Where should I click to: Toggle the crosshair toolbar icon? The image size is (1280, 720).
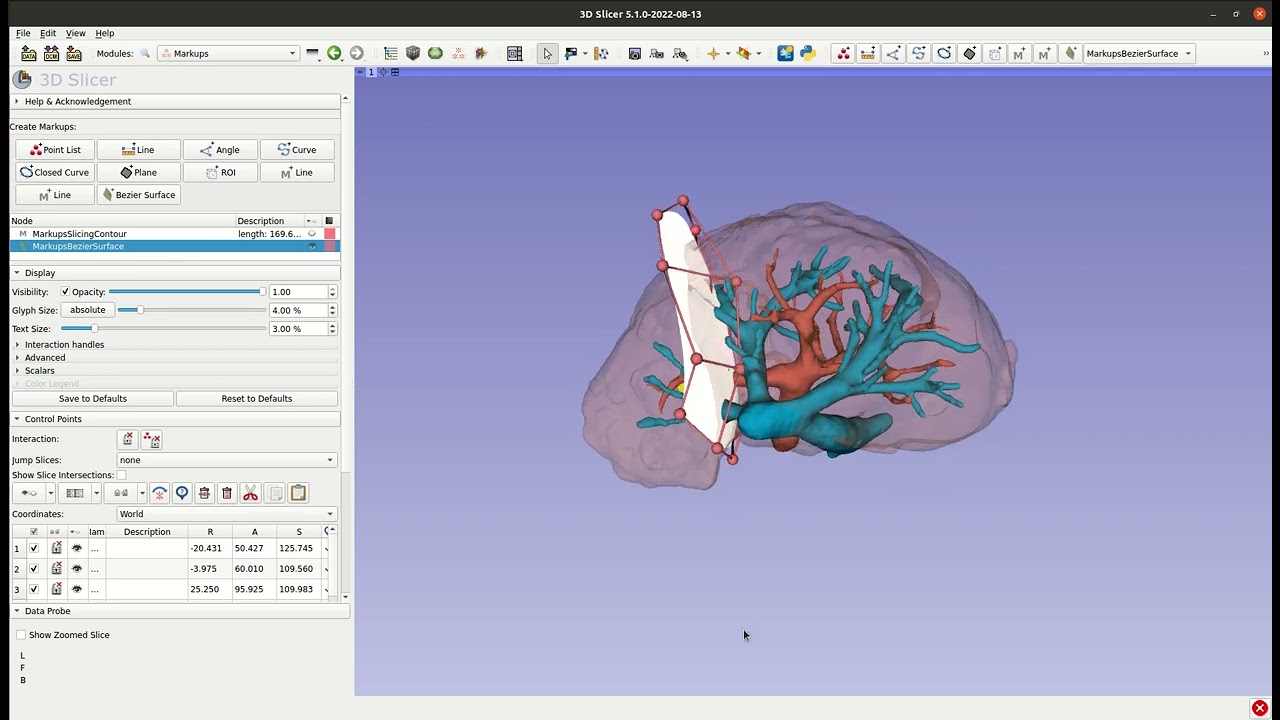tap(713, 53)
